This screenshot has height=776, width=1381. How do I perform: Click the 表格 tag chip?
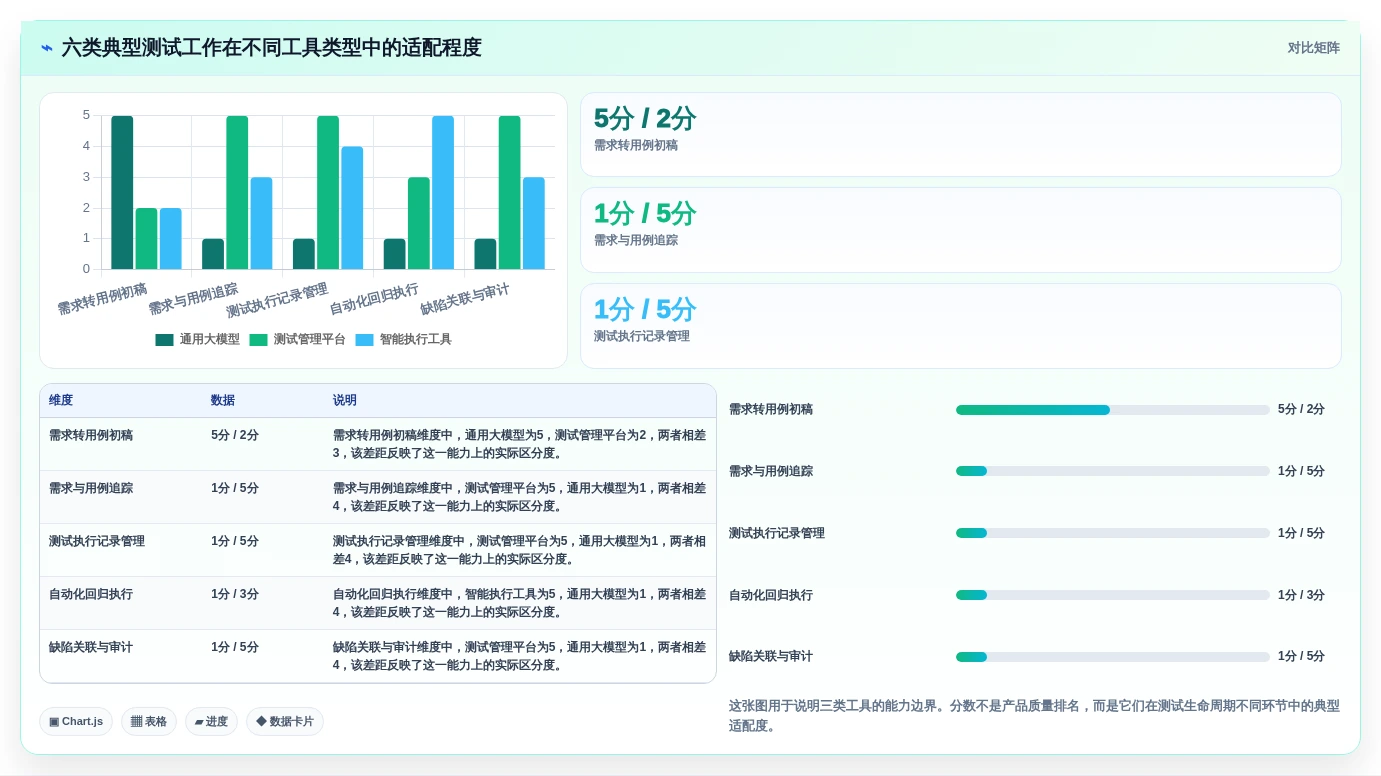tap(149, 721)
